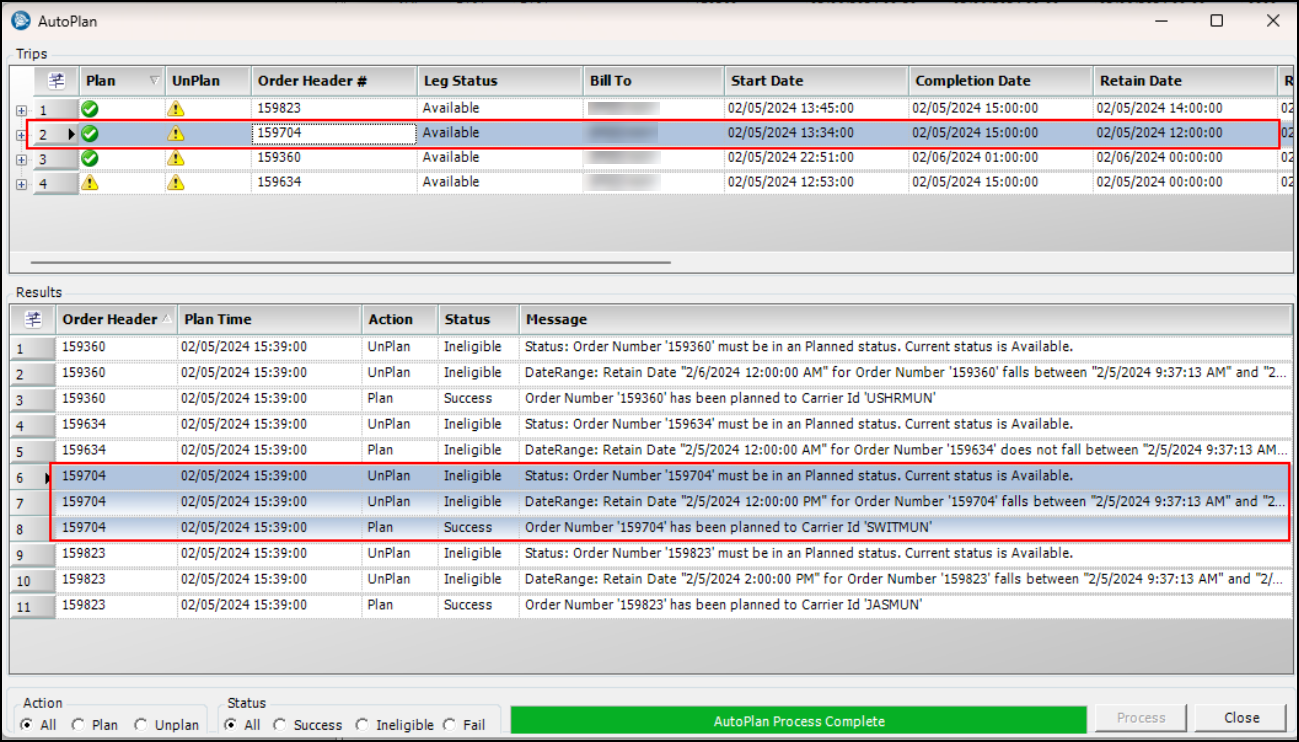1299x742 pixels.
Task: Click the Close button
Action: tap(1241, 718)
